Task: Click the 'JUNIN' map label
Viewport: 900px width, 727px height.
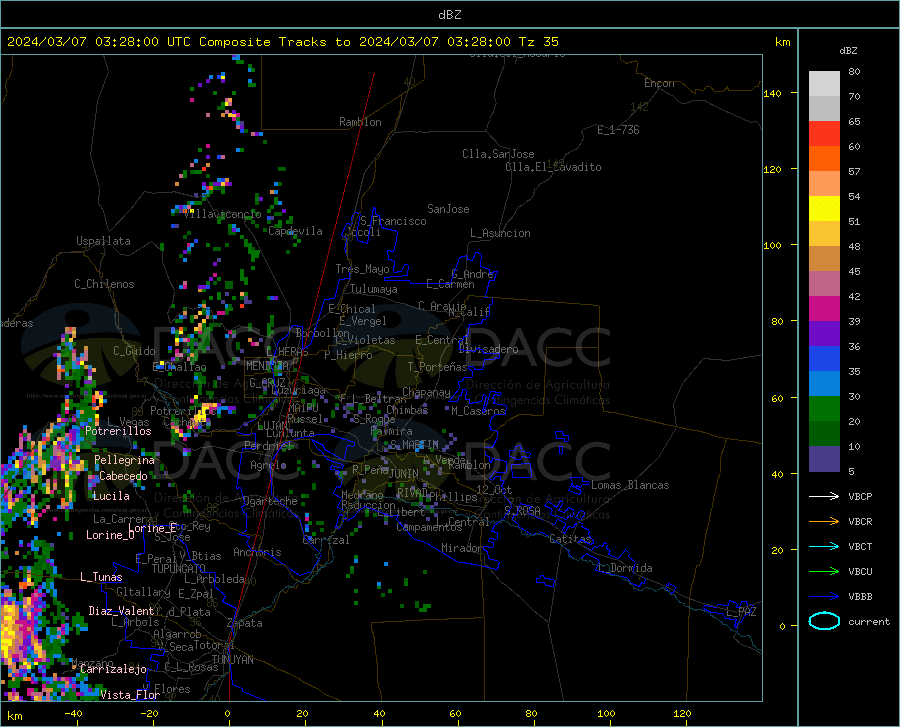Action: point(404,474)
